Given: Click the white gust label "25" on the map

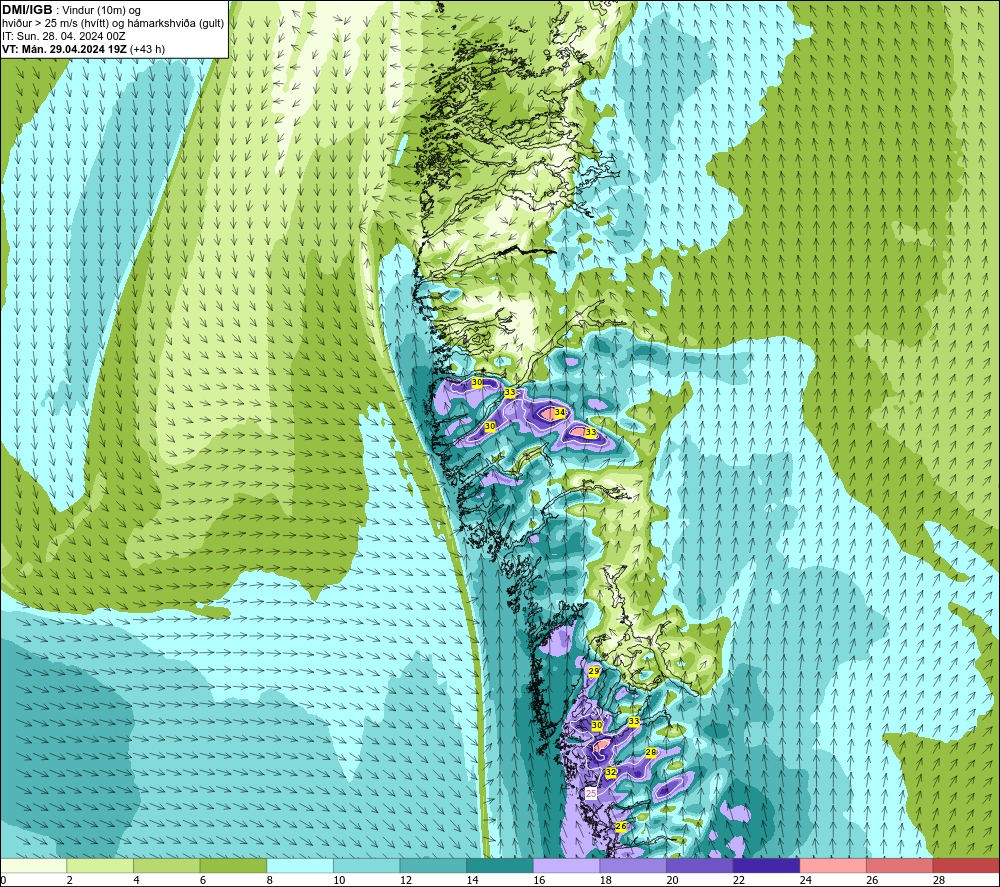Looking at the screenshot, I should pyautogui.click(x=591, y=793).
